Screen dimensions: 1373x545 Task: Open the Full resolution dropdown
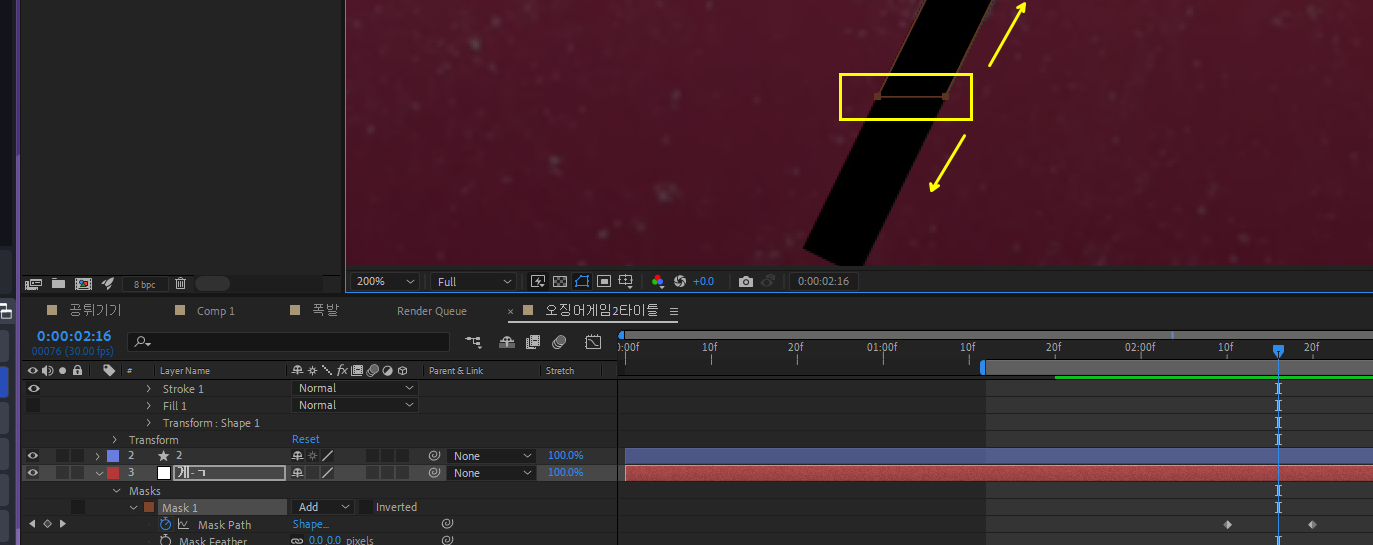coord(474,281)
